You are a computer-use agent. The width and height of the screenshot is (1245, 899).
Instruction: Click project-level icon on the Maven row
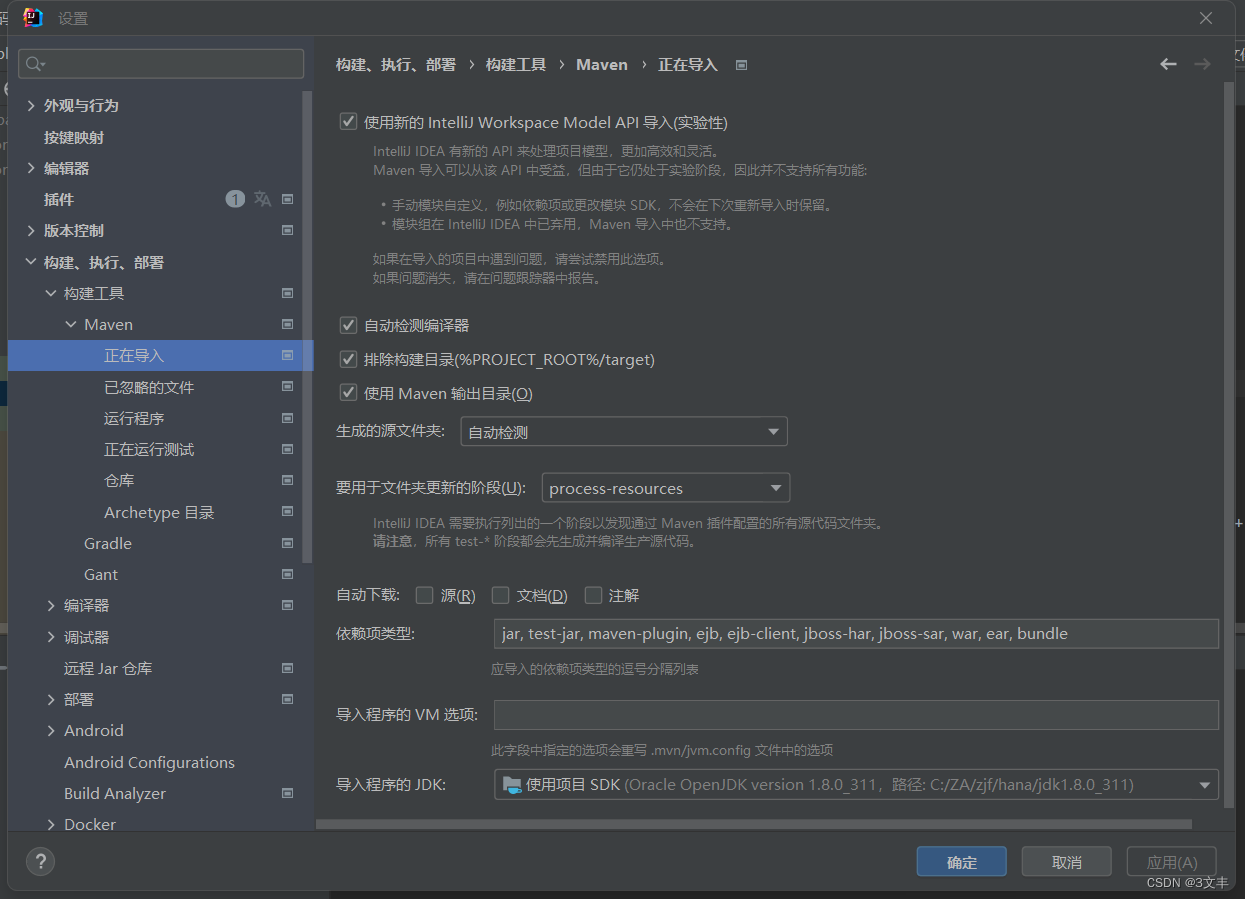(288, 324)
